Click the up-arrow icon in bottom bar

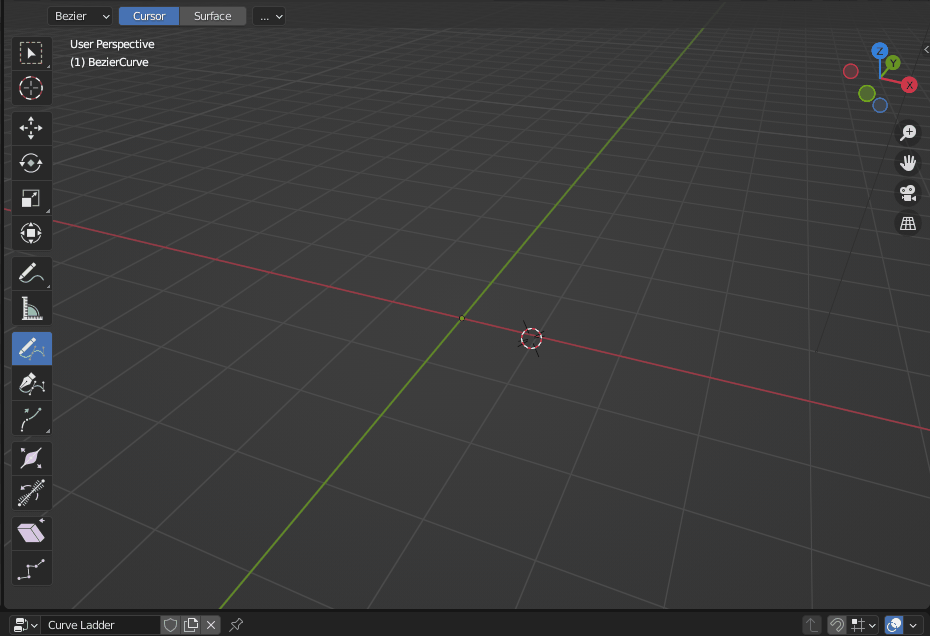coord(811,625)
